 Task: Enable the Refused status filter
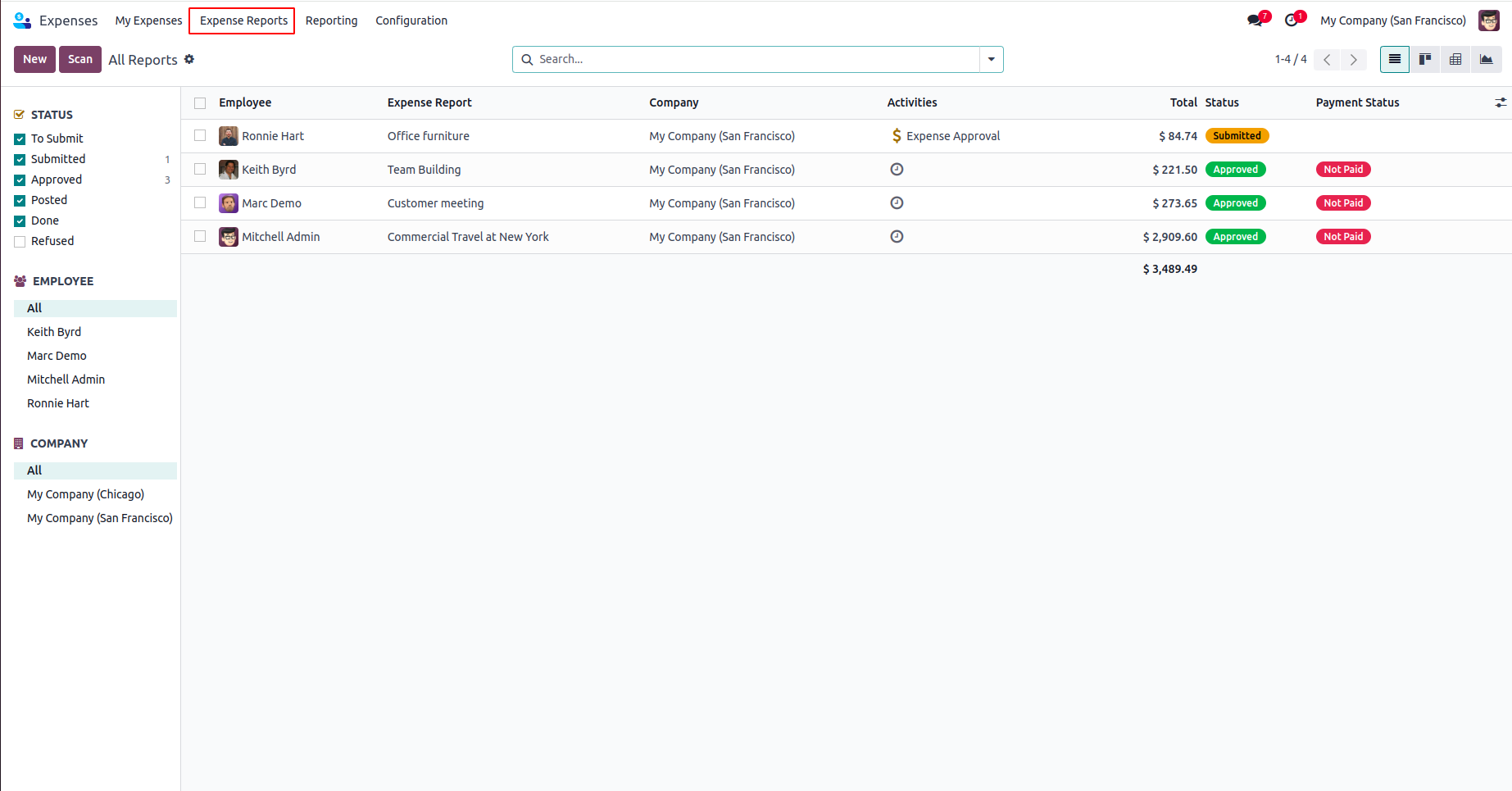pyautogui.click(x=20, y=241)
